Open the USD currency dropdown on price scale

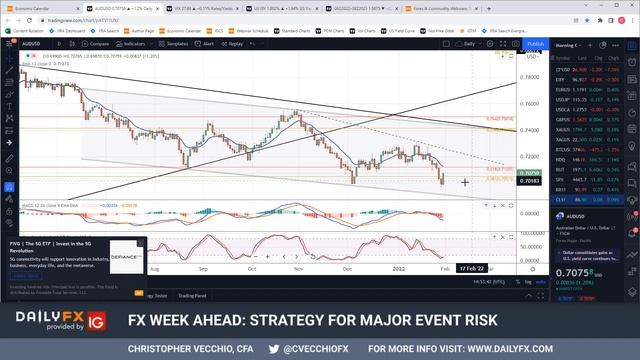[532, 57]
